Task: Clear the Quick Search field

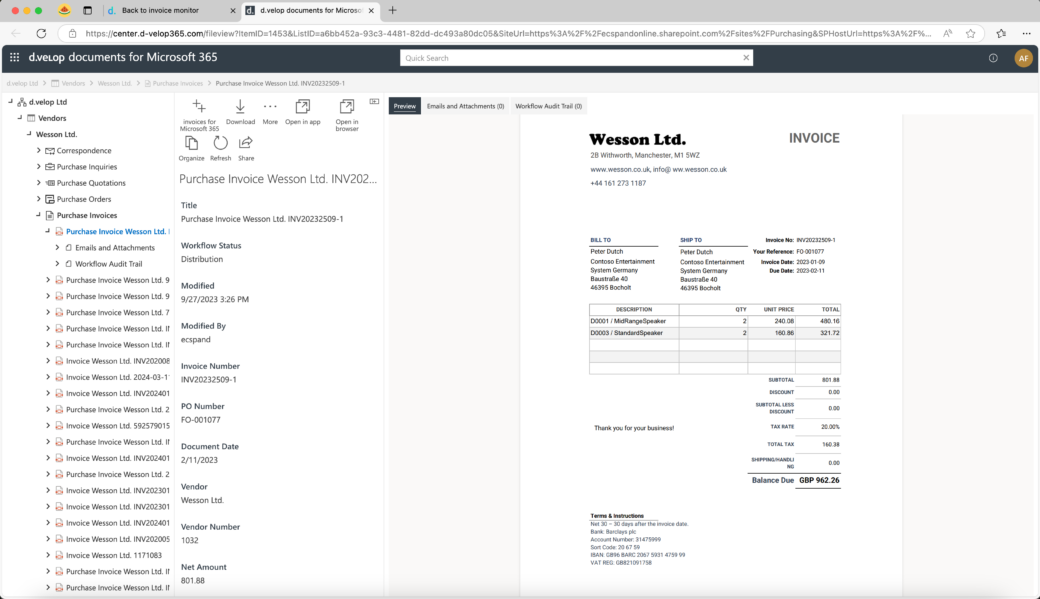Action: tap(746, 58)
